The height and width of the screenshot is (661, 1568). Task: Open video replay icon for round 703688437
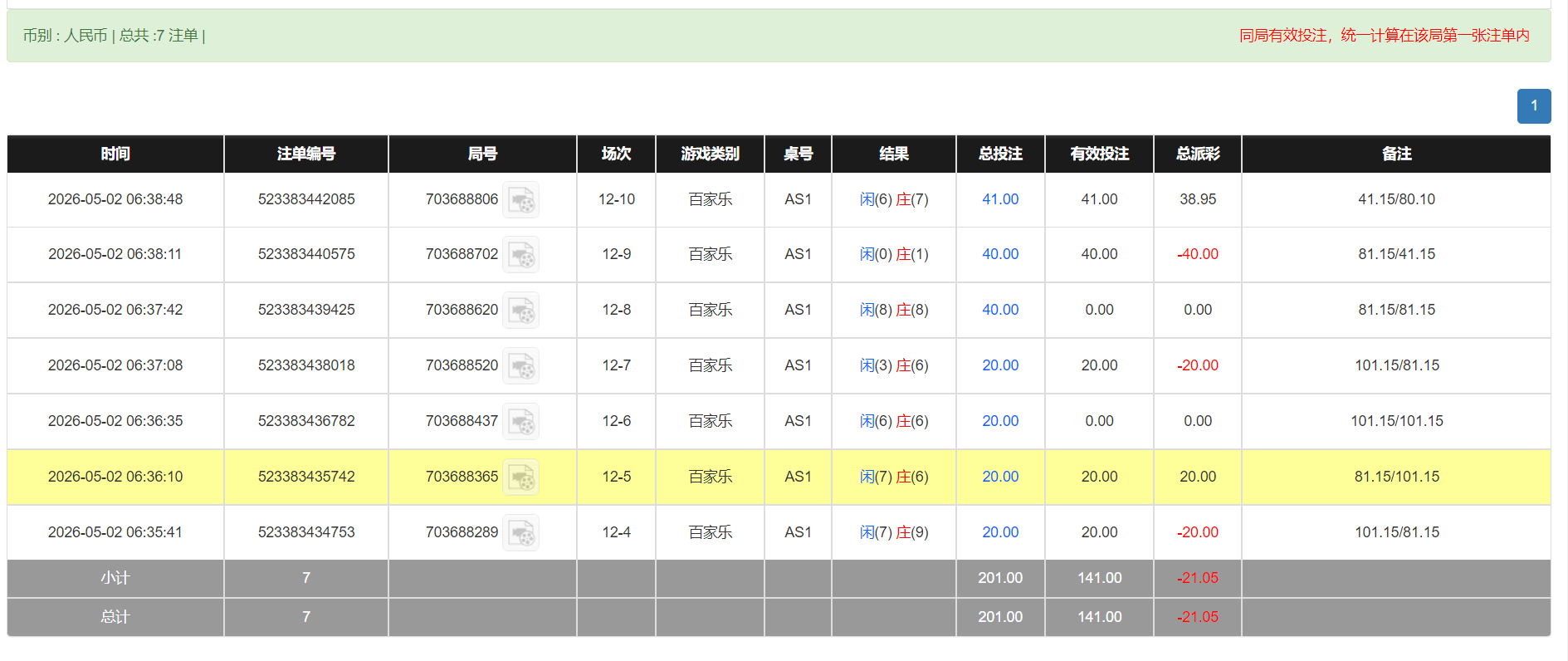(x=521, y=421)
